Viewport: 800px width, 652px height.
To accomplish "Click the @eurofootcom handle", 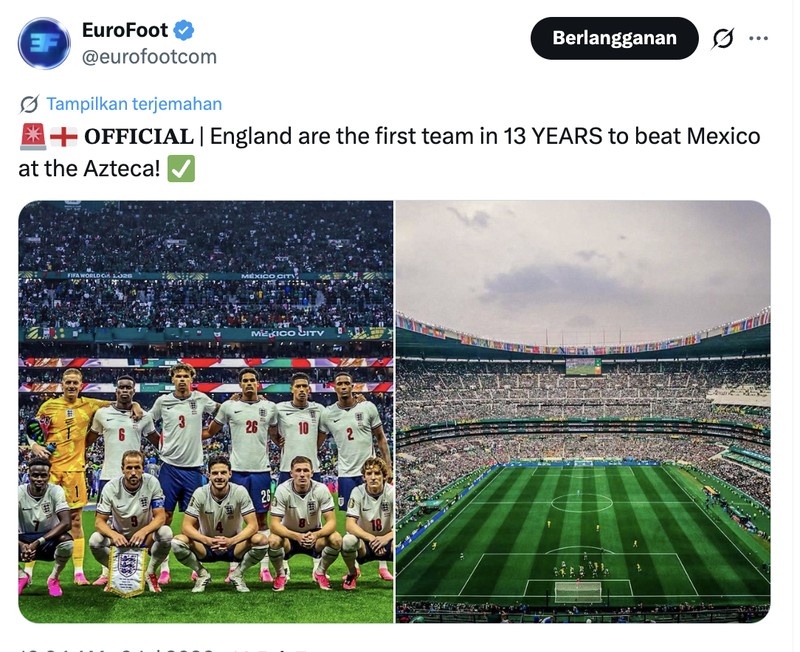I will click(149, 57).
